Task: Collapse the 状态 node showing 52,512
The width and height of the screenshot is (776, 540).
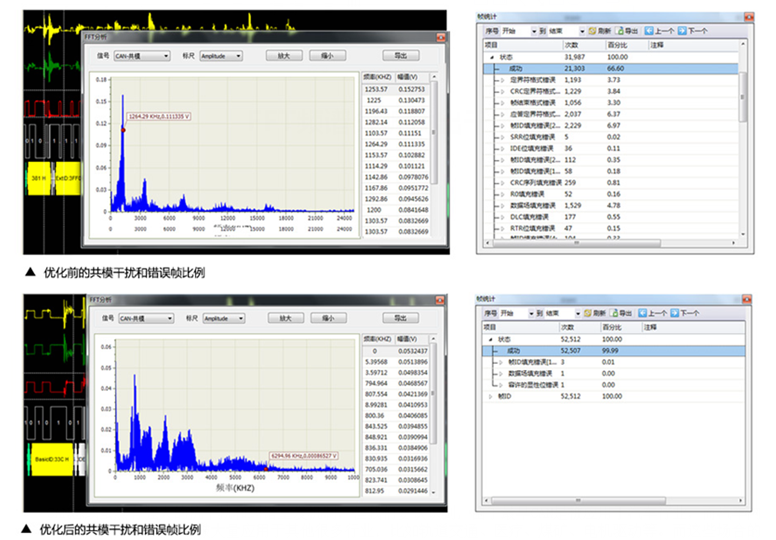Action: click(490, 340)
